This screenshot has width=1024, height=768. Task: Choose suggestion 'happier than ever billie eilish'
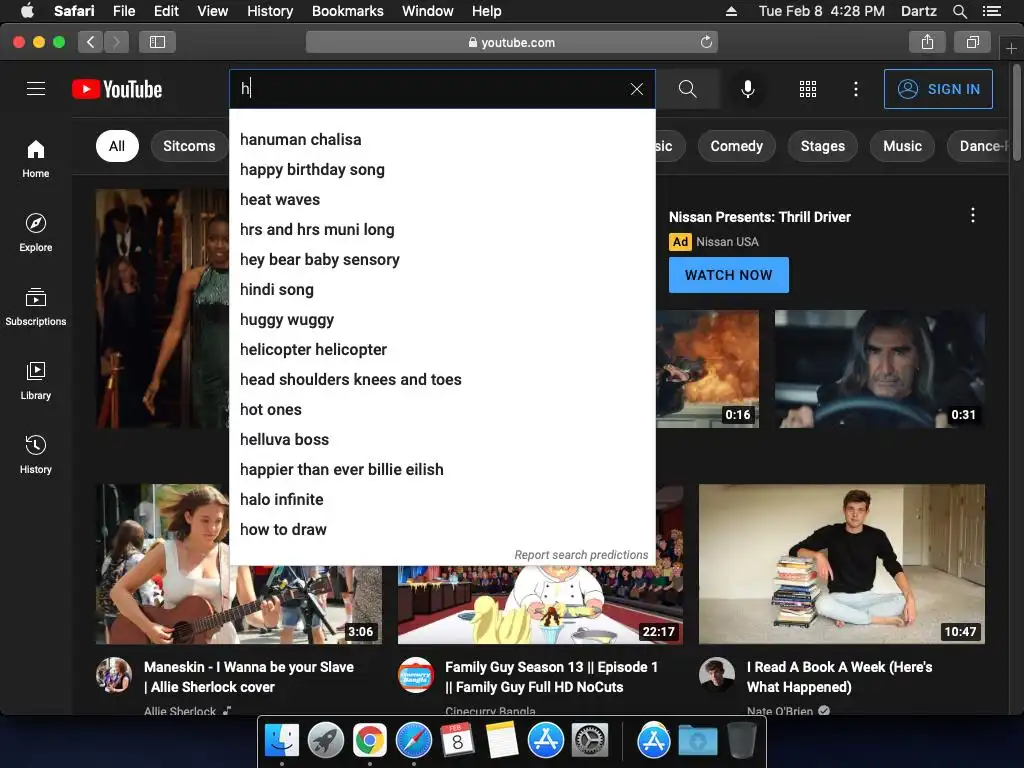(442, 470)
